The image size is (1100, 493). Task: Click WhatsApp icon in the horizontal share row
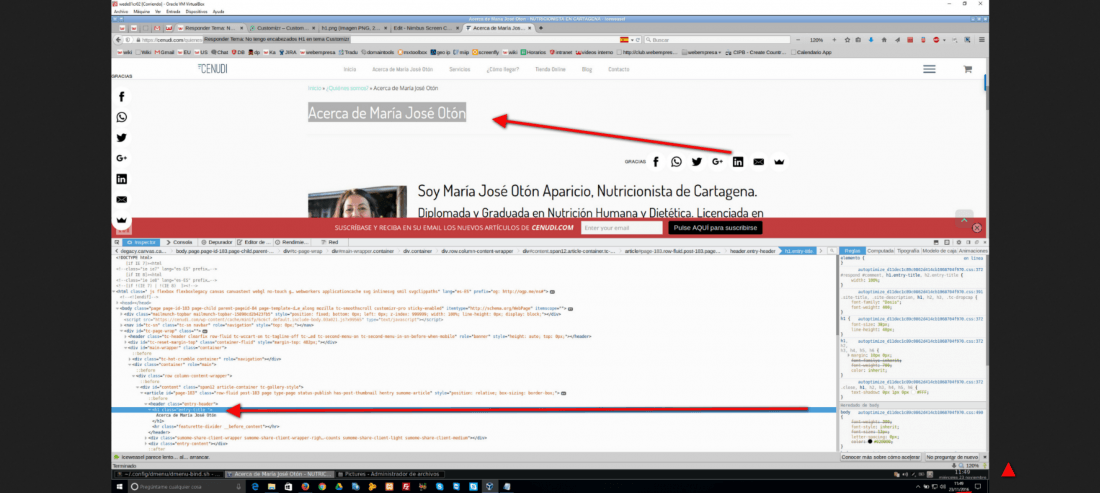[676, 162]
